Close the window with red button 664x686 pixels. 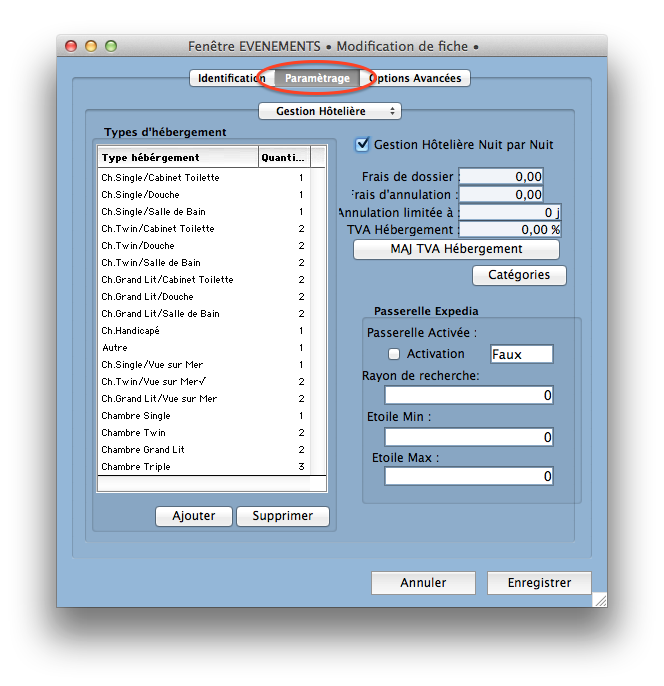[x=71, y=46]
